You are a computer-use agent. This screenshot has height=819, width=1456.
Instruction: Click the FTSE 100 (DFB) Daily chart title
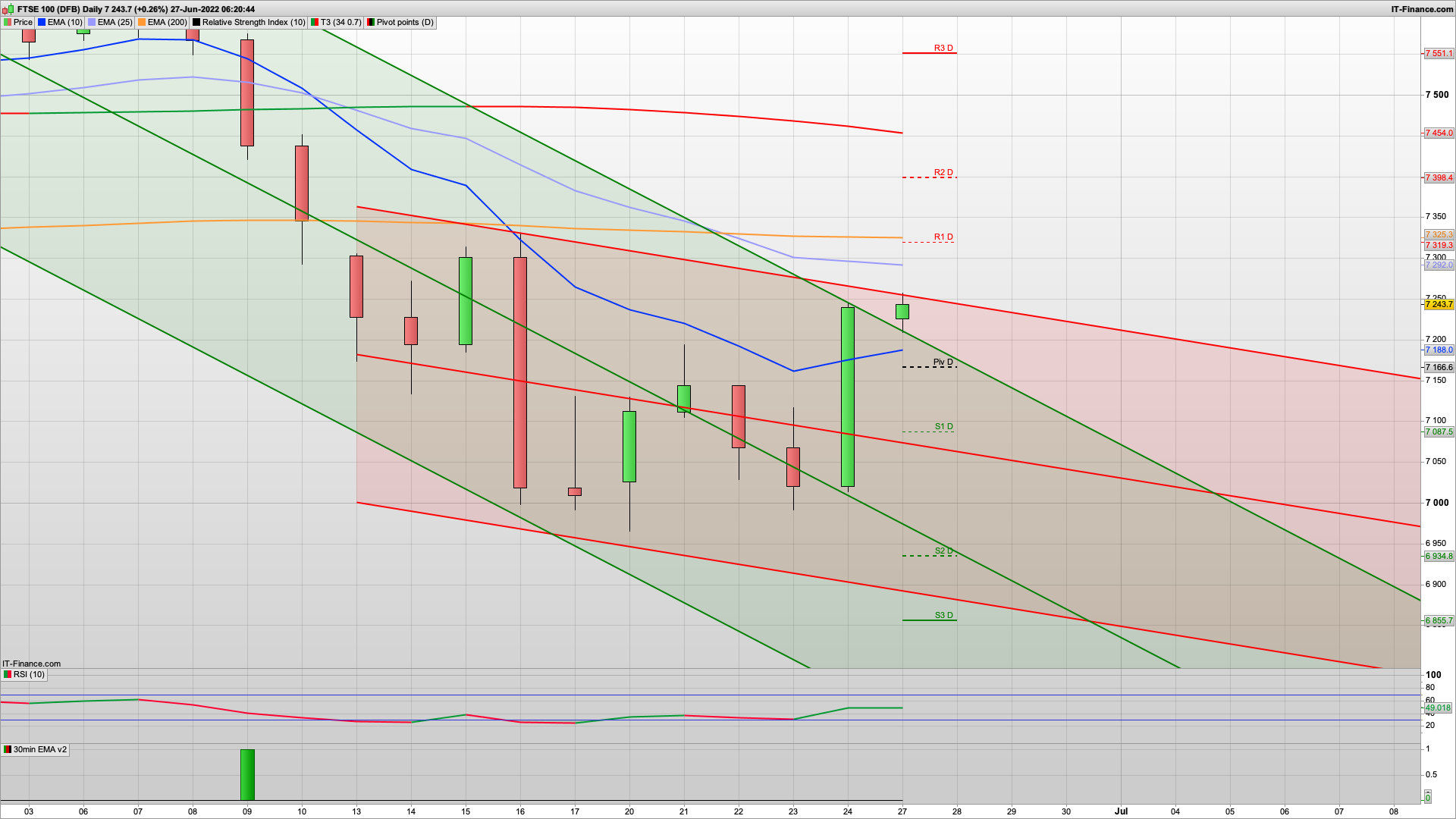coord(136,9)
